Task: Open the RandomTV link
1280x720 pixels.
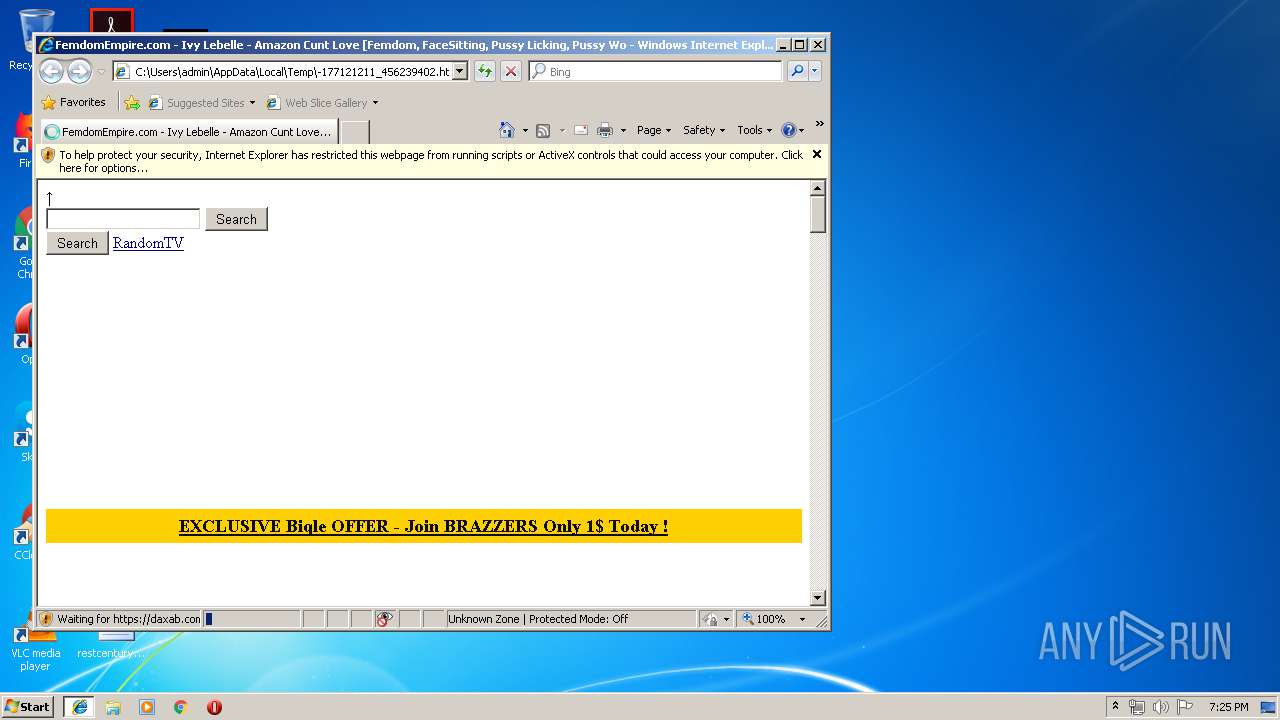Action: [148, 243]
